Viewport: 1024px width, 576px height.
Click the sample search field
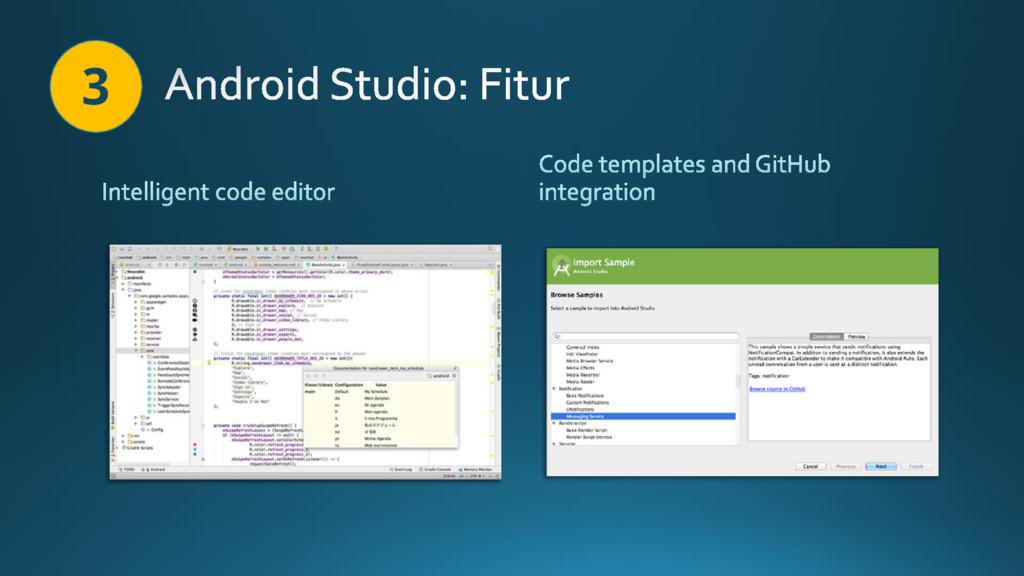coord(645,336)
